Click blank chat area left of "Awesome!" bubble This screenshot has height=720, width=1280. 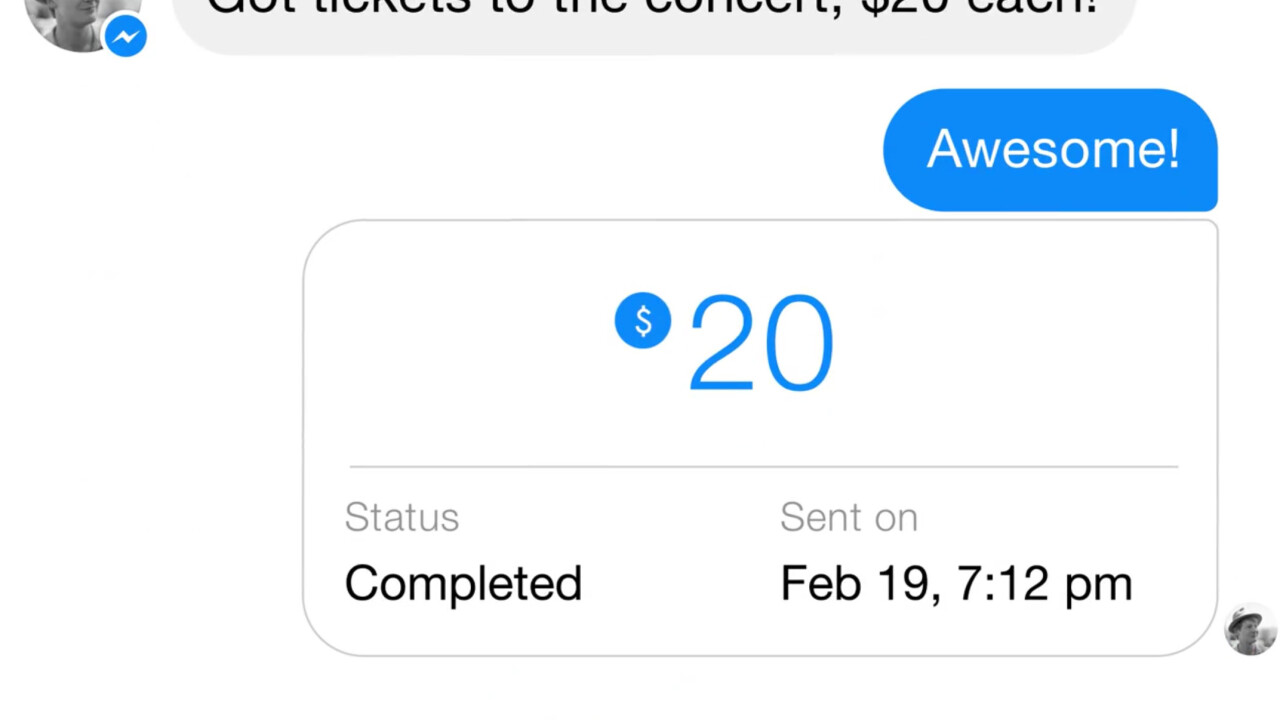[x=500, y=150]
